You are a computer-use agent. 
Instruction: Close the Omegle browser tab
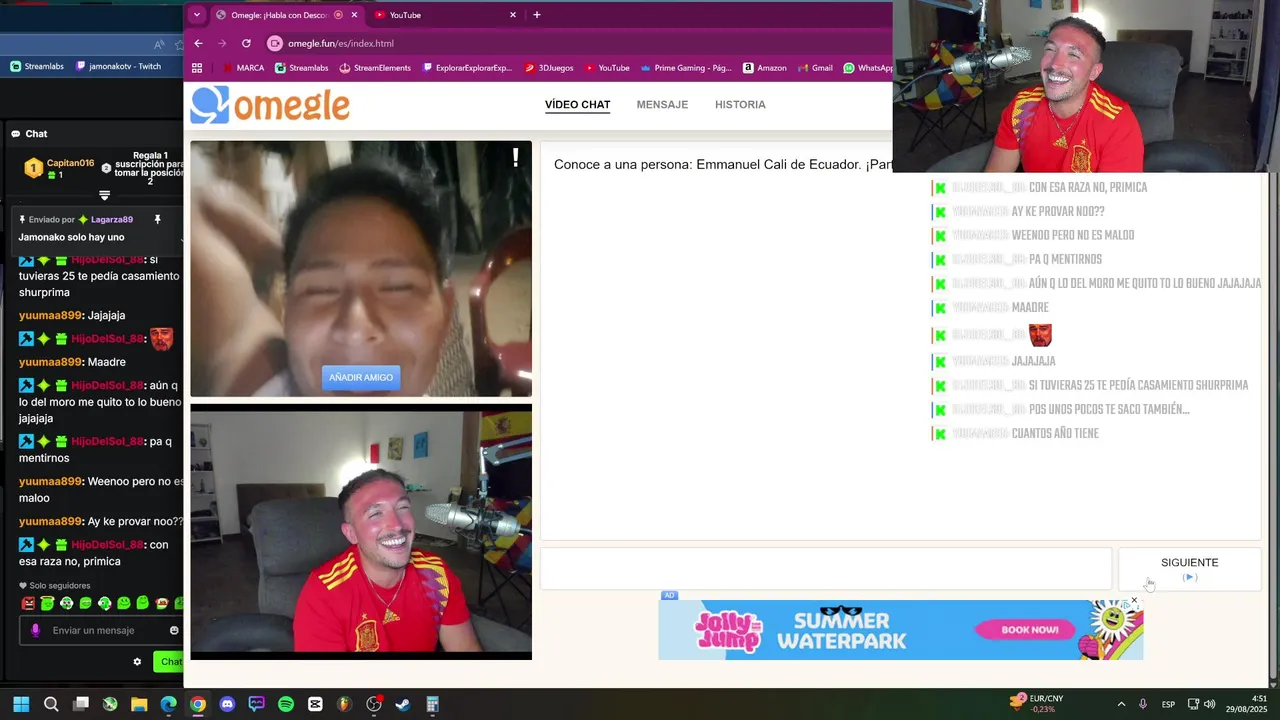[x=354, y=15]
